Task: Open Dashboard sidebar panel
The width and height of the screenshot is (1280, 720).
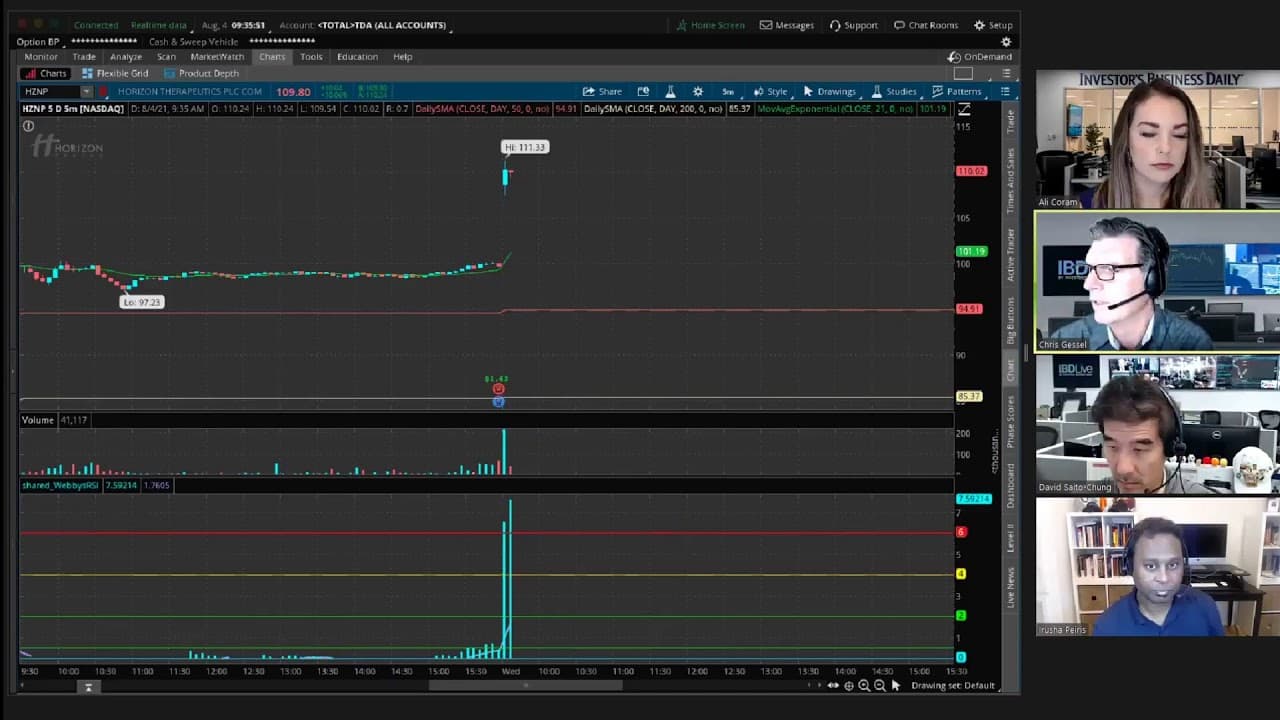Action: [1010, 486]
